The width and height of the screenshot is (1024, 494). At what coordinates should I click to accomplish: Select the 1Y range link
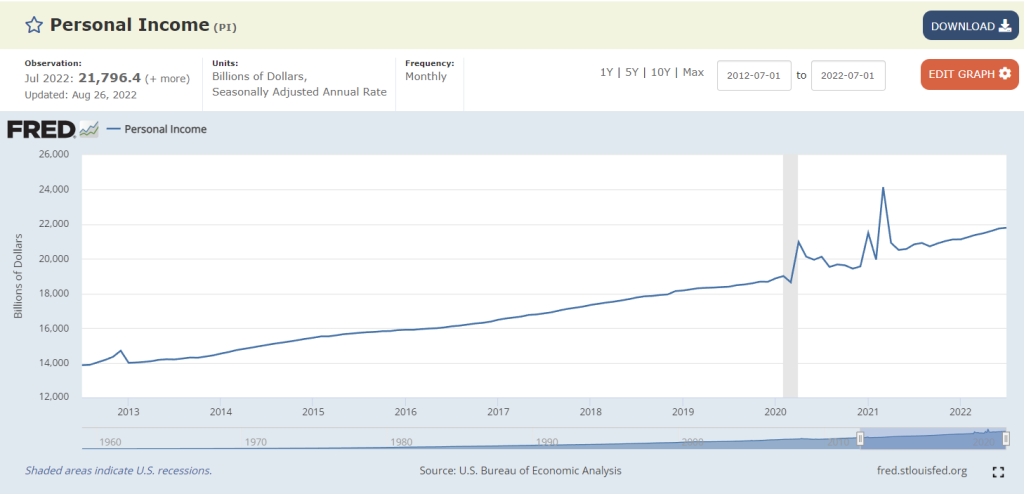tap(607, 72)
